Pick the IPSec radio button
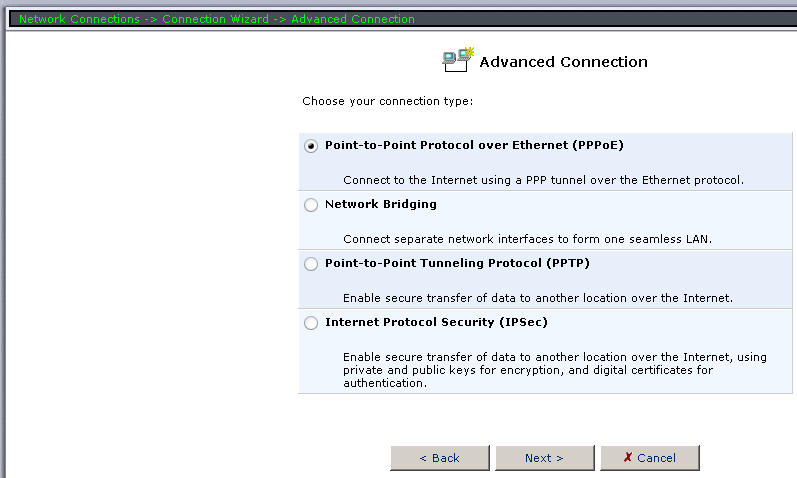The width and height of the screenshot is (797, 478). [311, 323]
